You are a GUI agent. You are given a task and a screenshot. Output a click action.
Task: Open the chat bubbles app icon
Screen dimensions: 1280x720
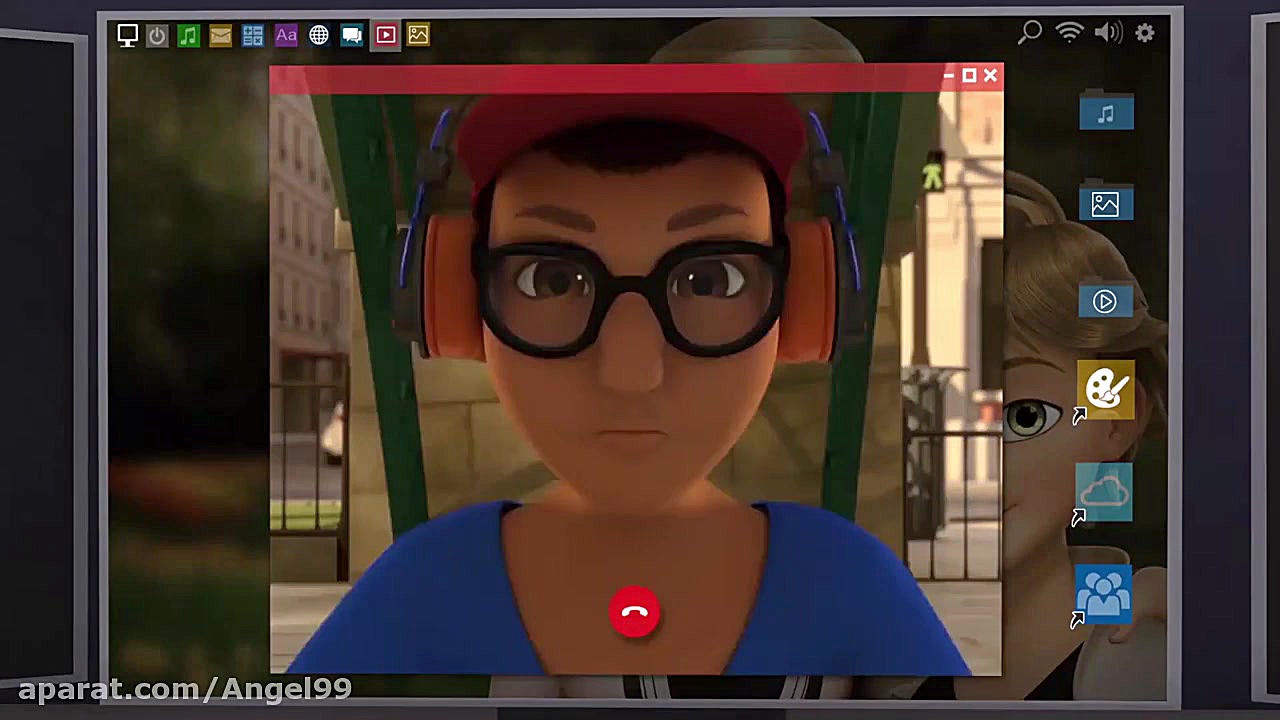[x=352, y=36]
